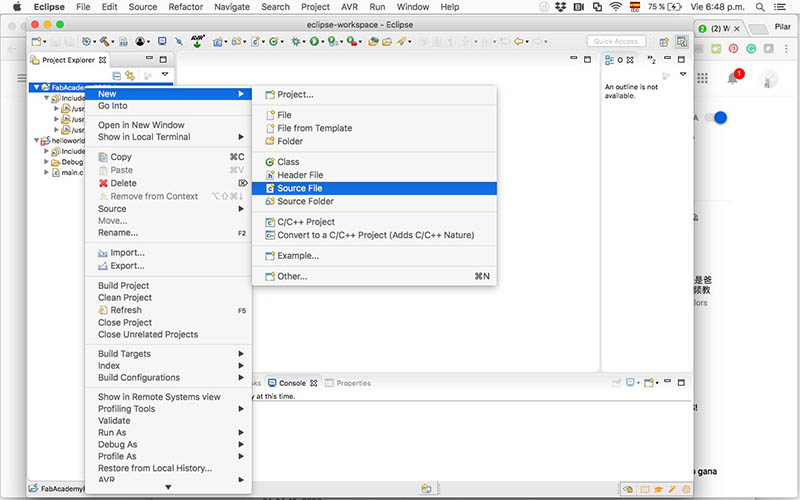Click the user profile toolbar icon

click(140, 41)
